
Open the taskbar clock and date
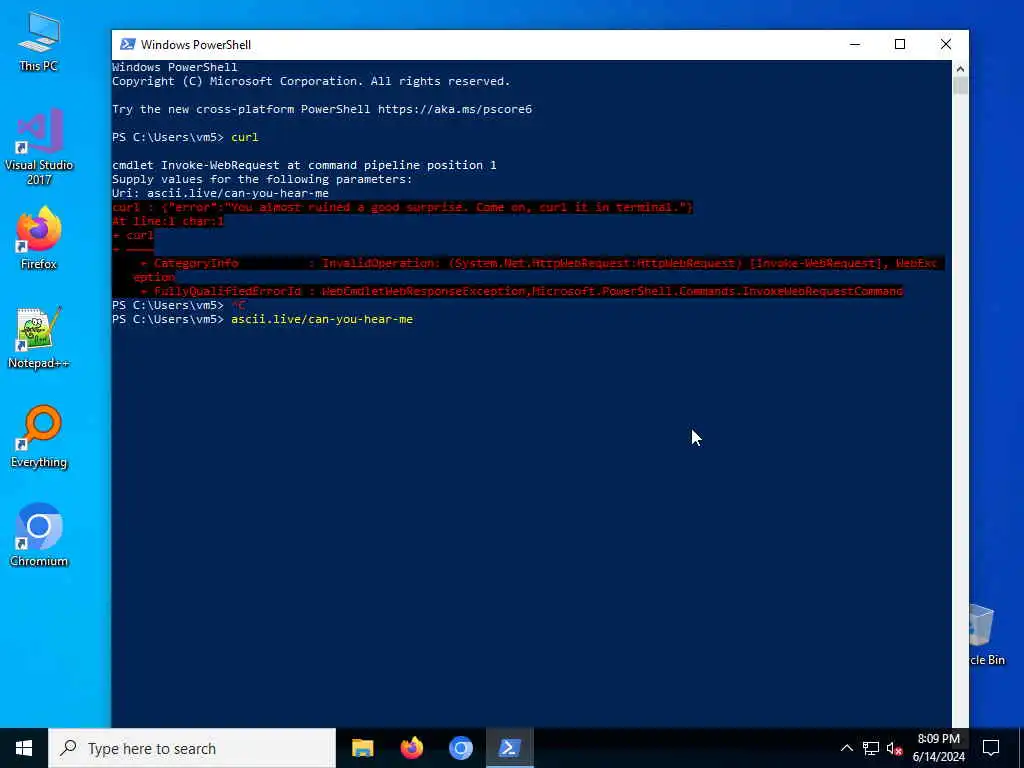pyautogui.click(x=938, y=748)
